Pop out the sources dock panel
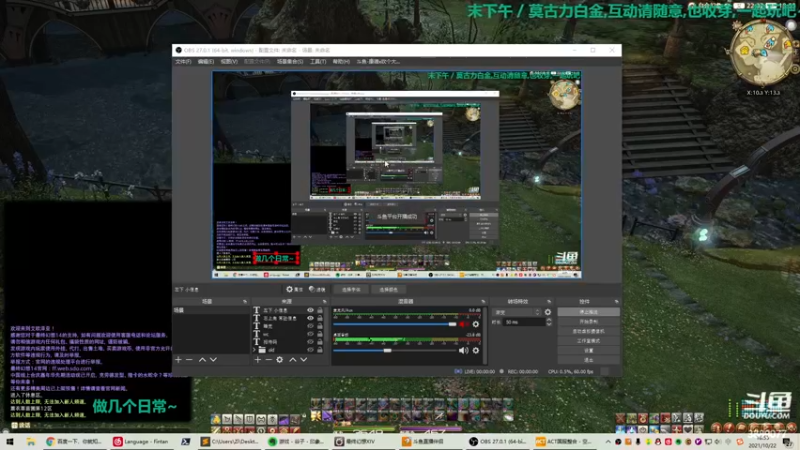800x450 pixels. tap(324, 302)
